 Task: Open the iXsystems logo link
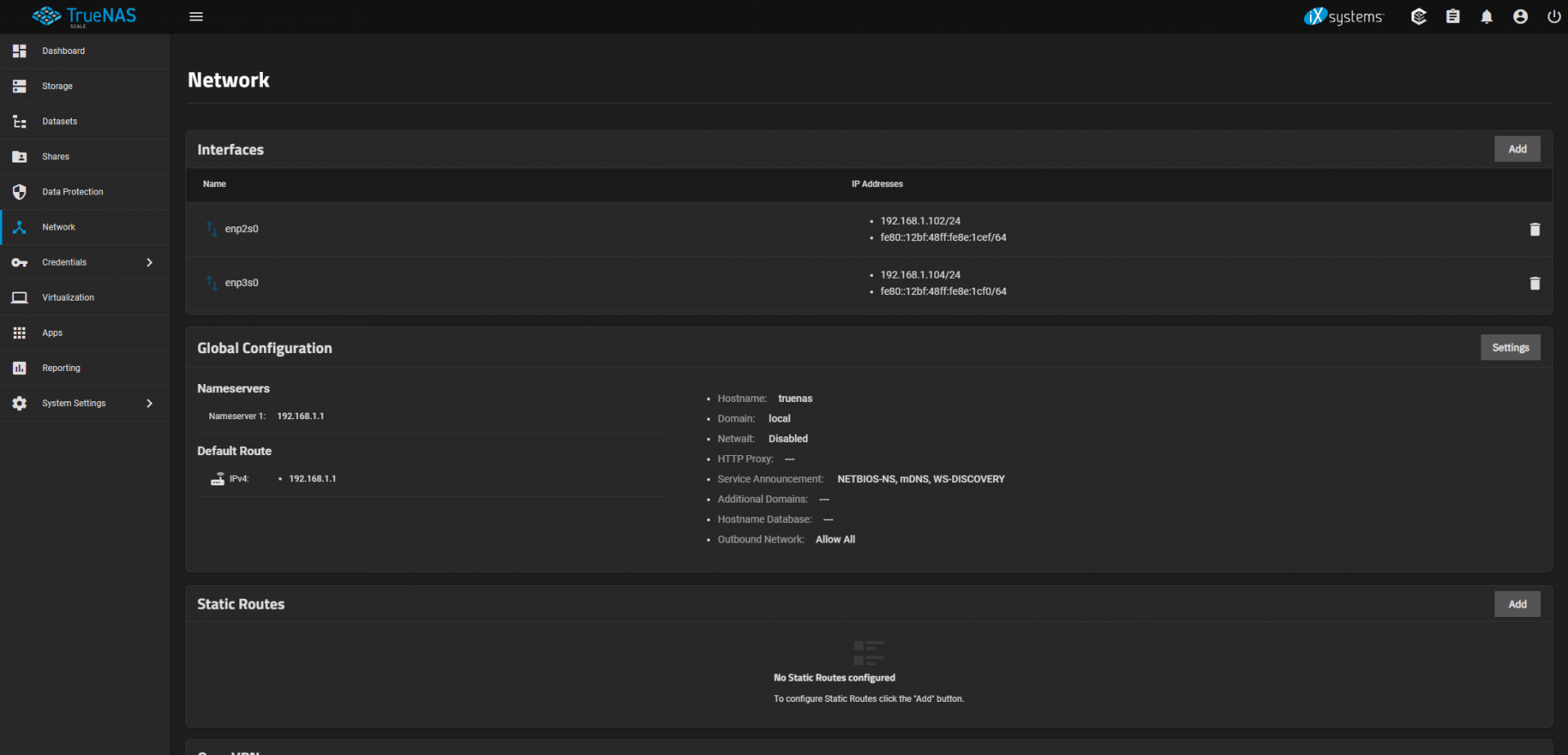pyautogui.click(x=1343, y=16)
